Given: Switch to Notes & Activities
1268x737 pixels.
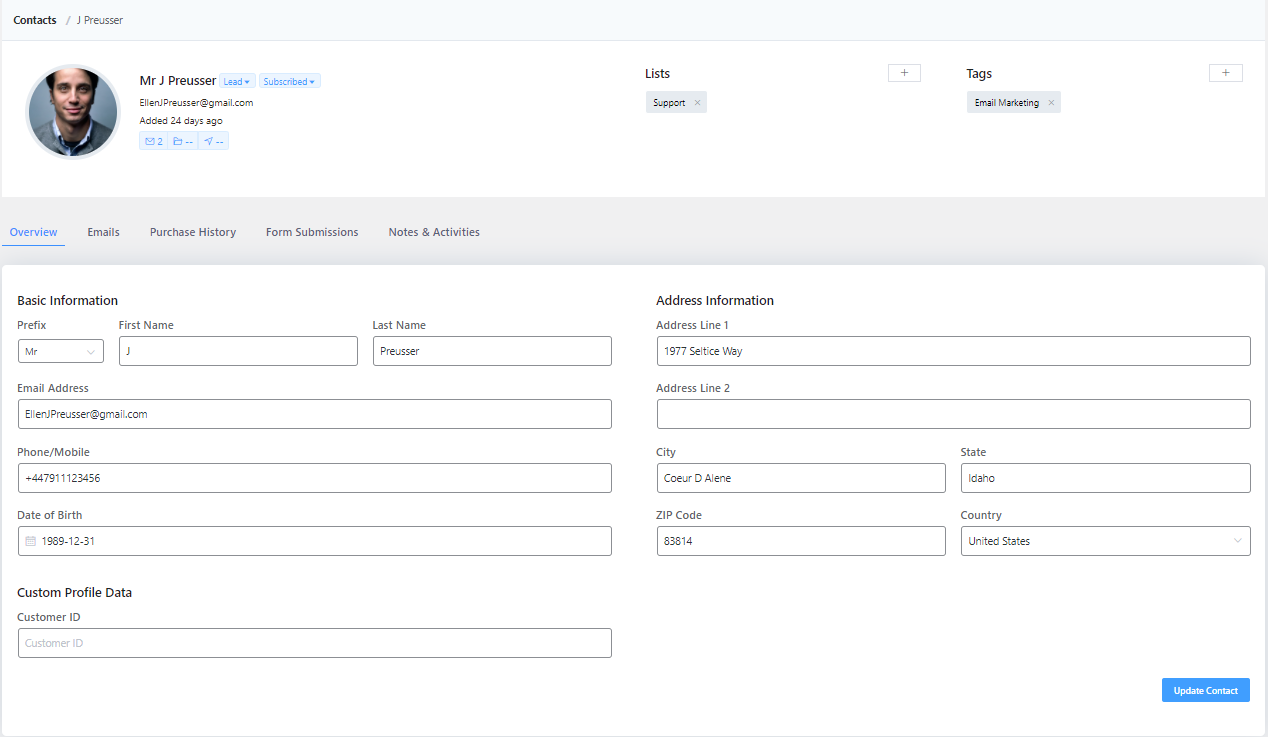Looking at the screenshot, I should pos(433,231).
